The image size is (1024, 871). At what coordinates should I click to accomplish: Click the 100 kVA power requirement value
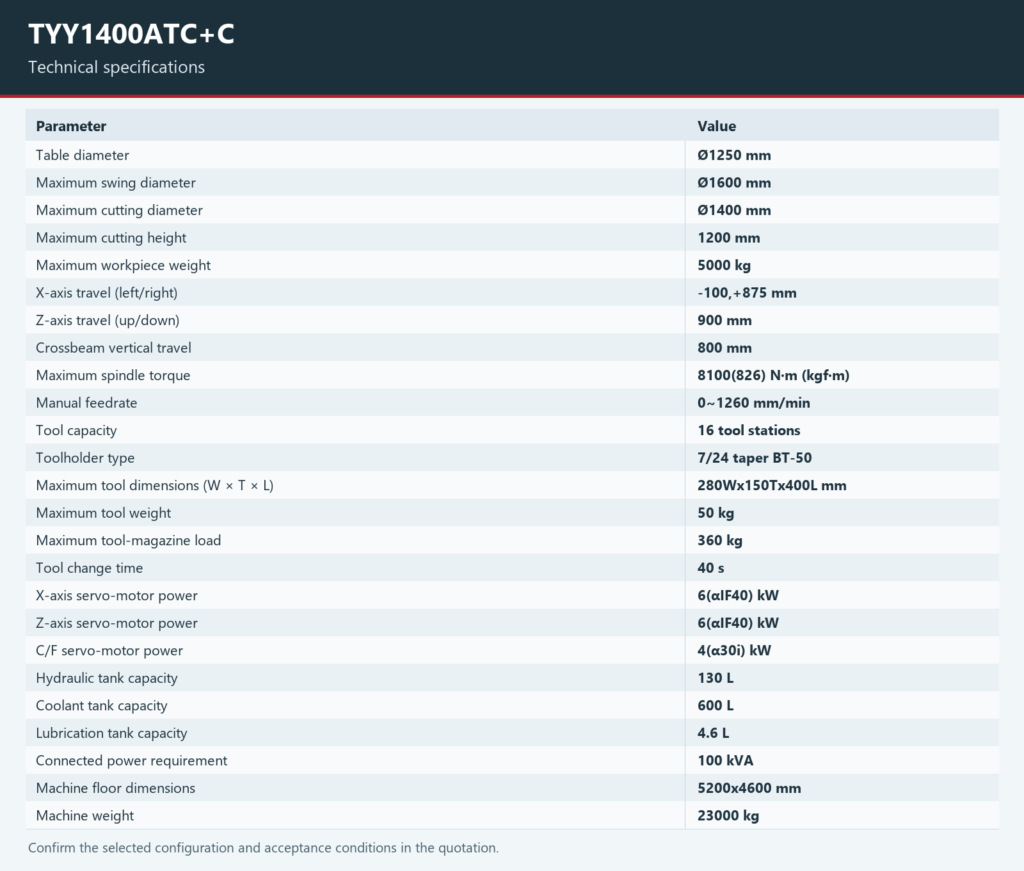click(x=725, y=761)
